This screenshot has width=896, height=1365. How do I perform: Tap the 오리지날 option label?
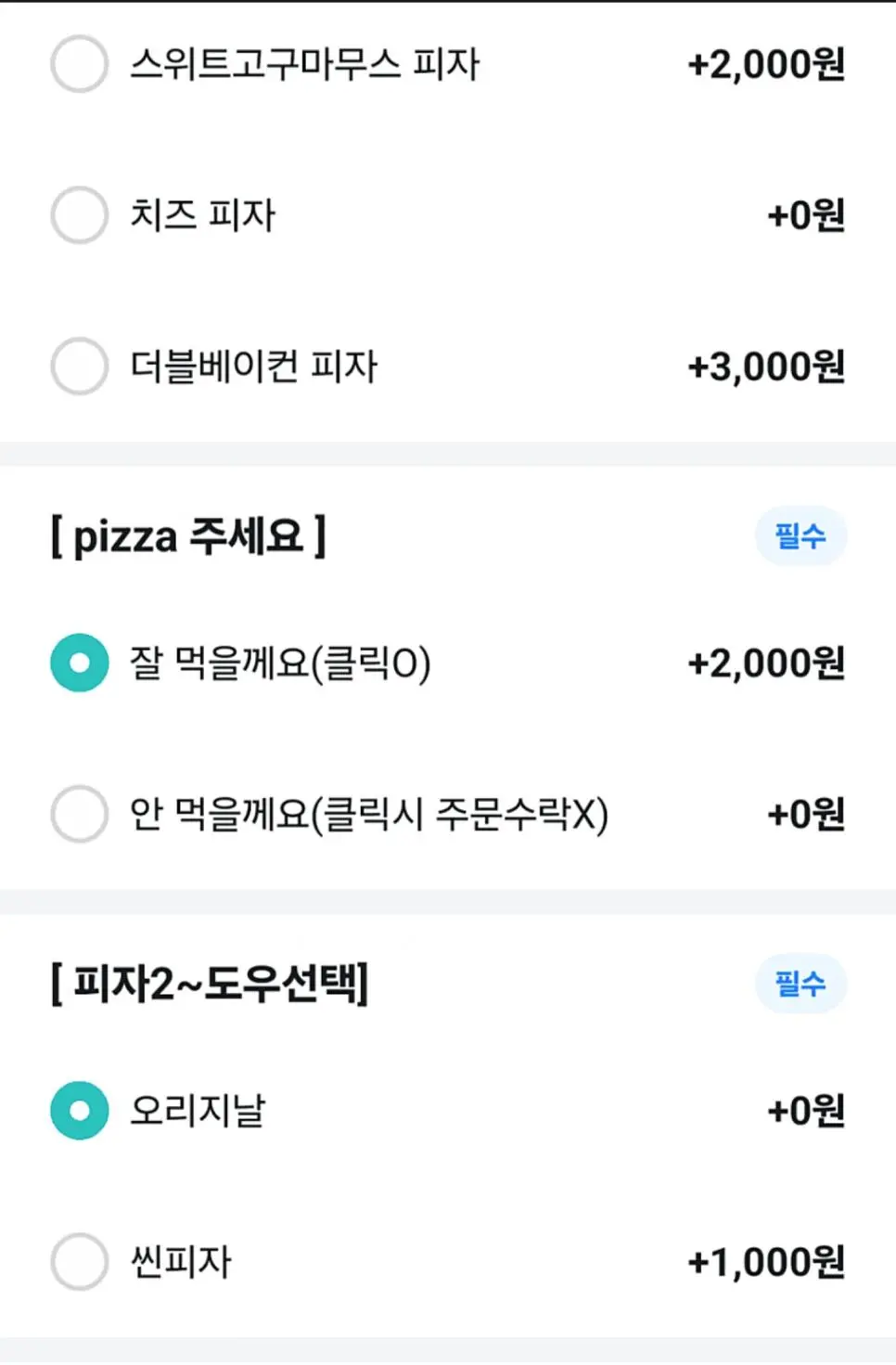point(198,1110)
